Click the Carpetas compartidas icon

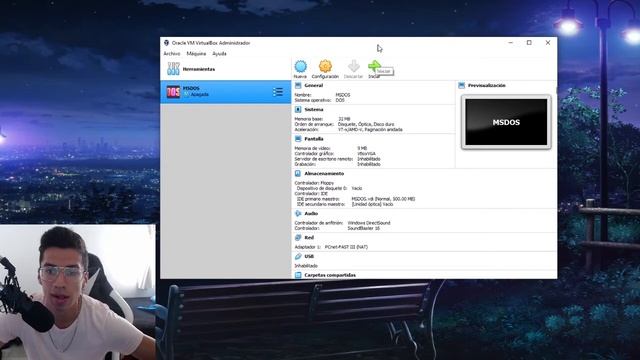[298, 275]
